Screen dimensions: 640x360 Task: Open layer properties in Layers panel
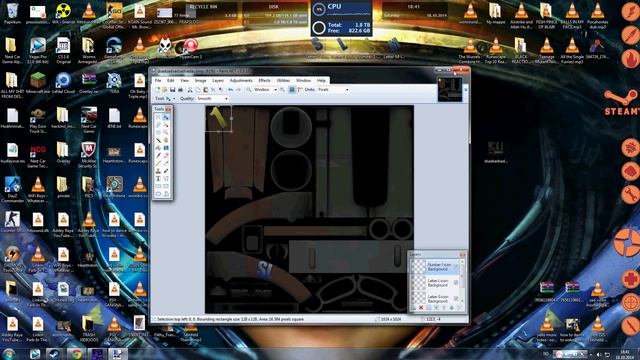pos(459,308)
